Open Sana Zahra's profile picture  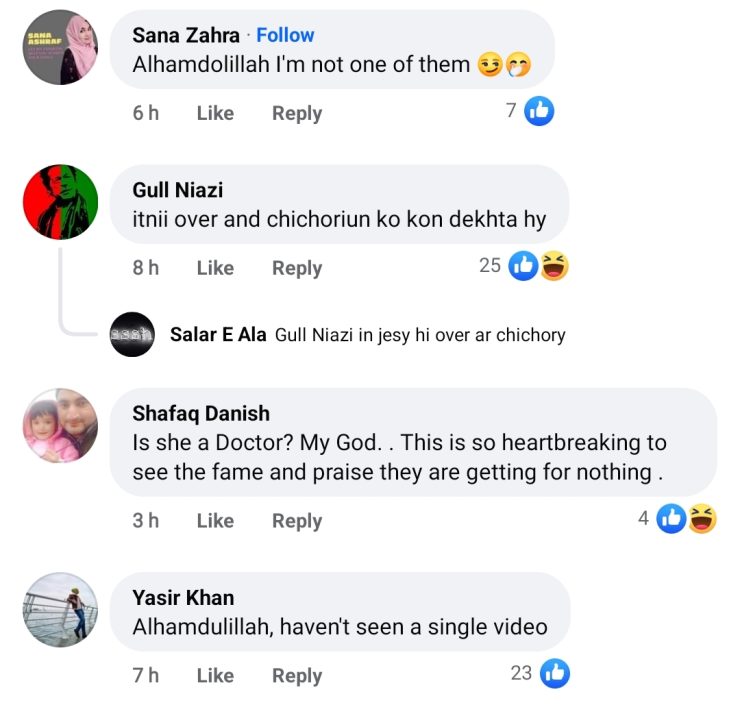click(60, 48)
